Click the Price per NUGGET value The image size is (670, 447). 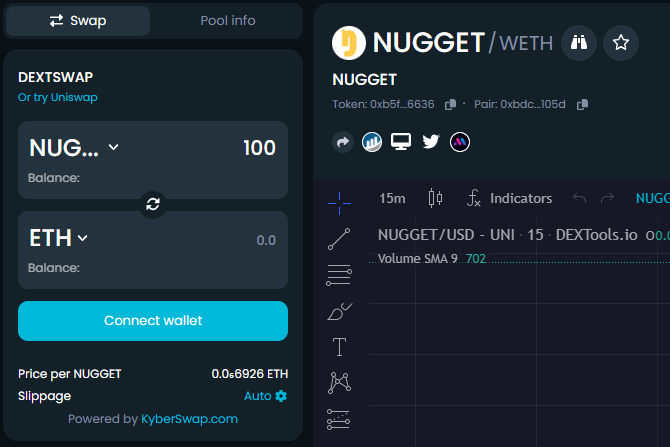coord(250,374)
